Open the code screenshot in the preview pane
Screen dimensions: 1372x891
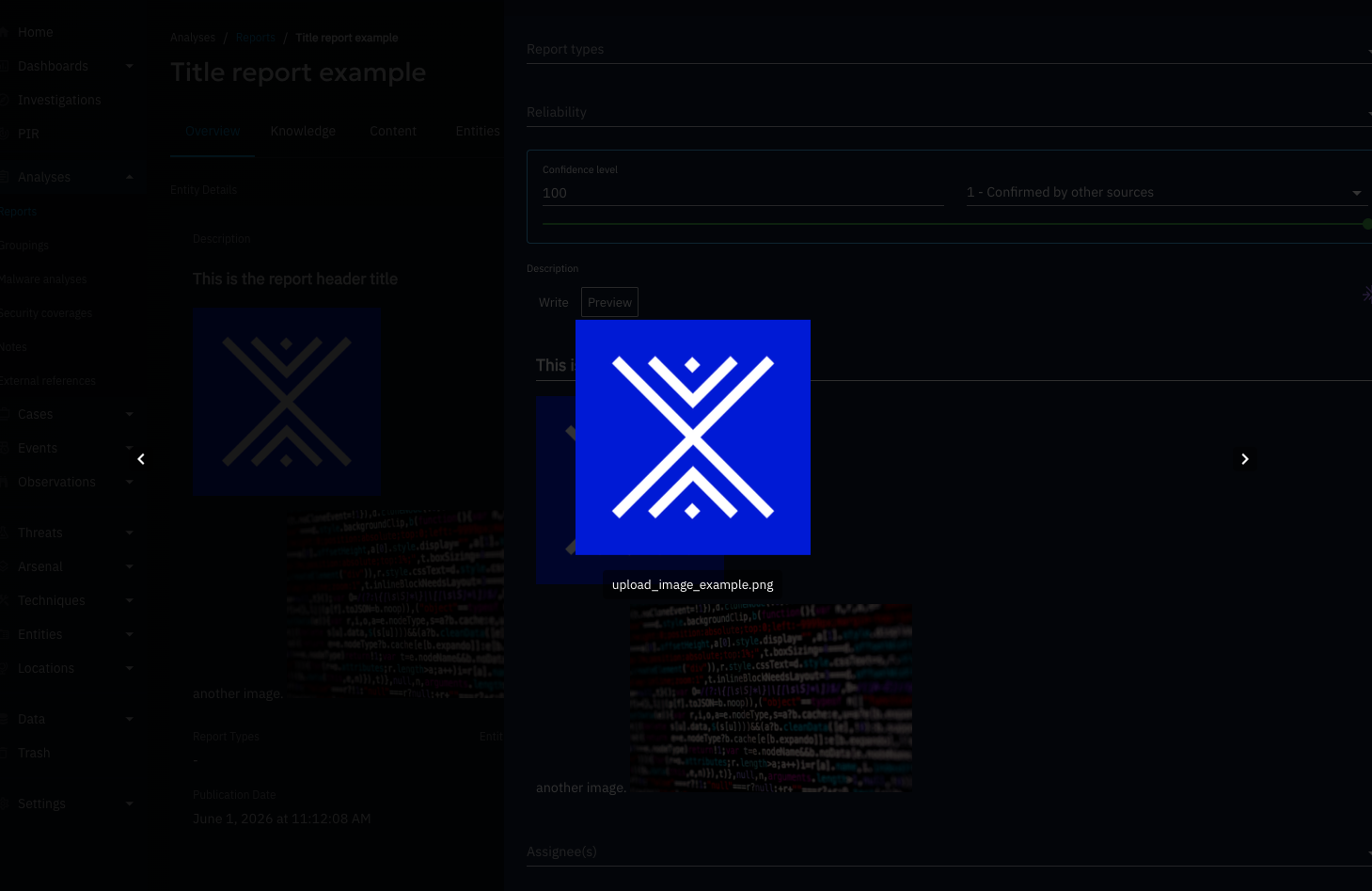pos(771,697)
